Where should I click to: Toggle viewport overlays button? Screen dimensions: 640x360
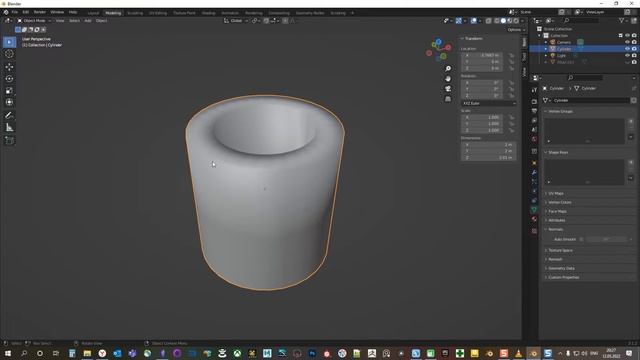tap(473, 21)
